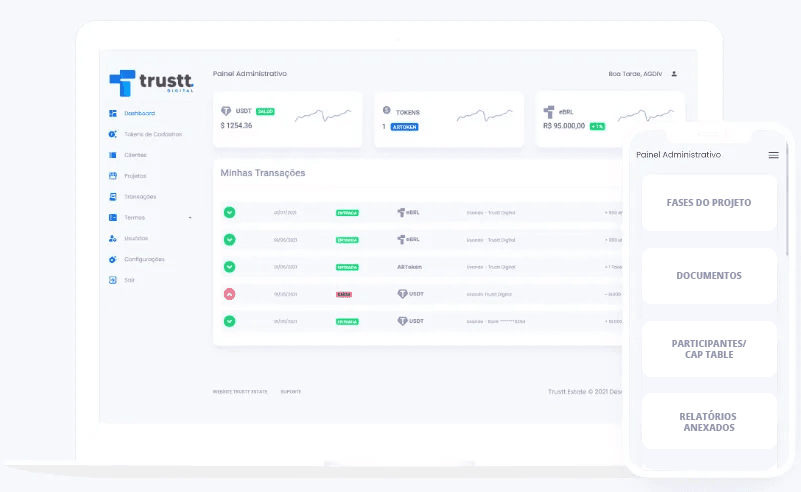
Task: Click the trustt digital logo
Action: pos(151,83)
